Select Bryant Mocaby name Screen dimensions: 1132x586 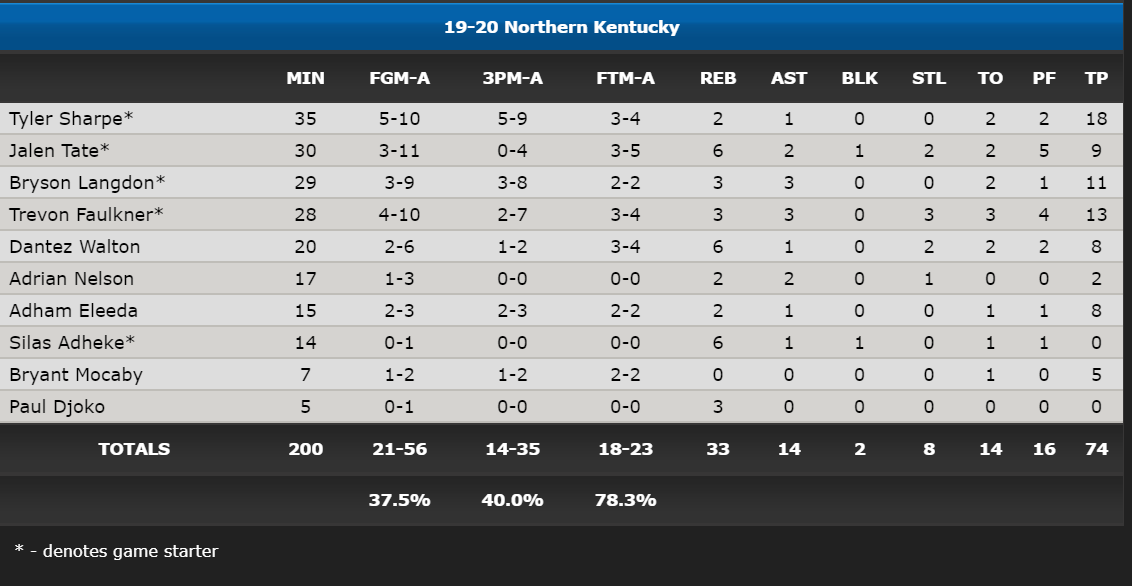coord(76,375)
